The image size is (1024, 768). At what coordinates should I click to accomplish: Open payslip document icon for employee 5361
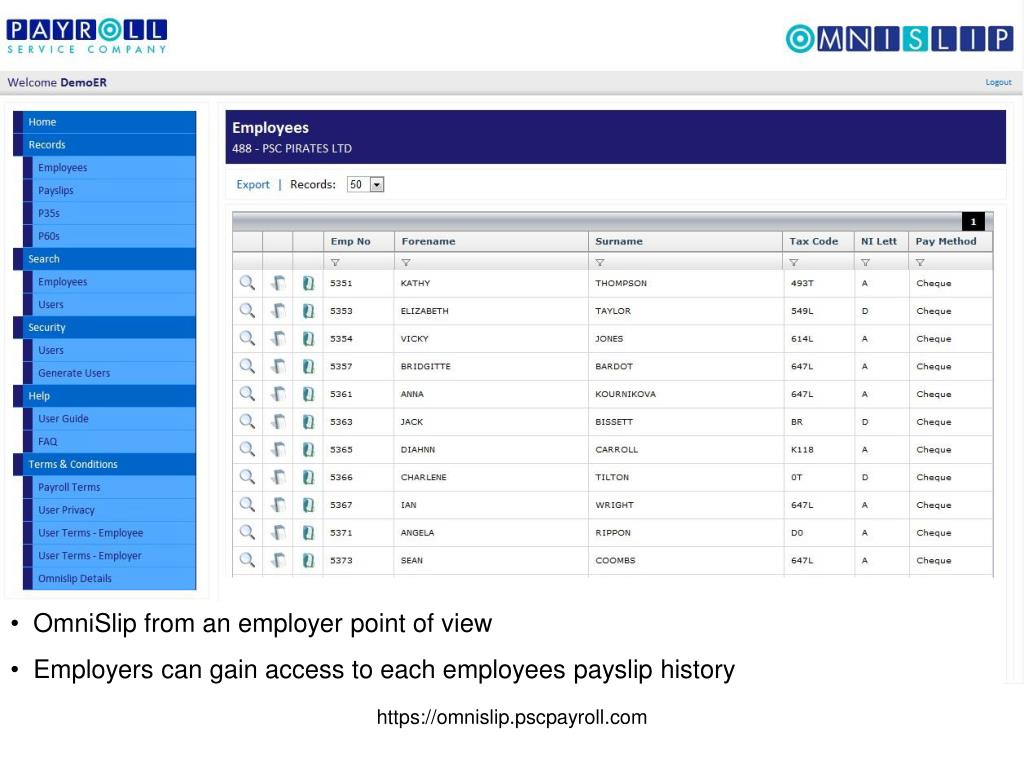(278, 394)
